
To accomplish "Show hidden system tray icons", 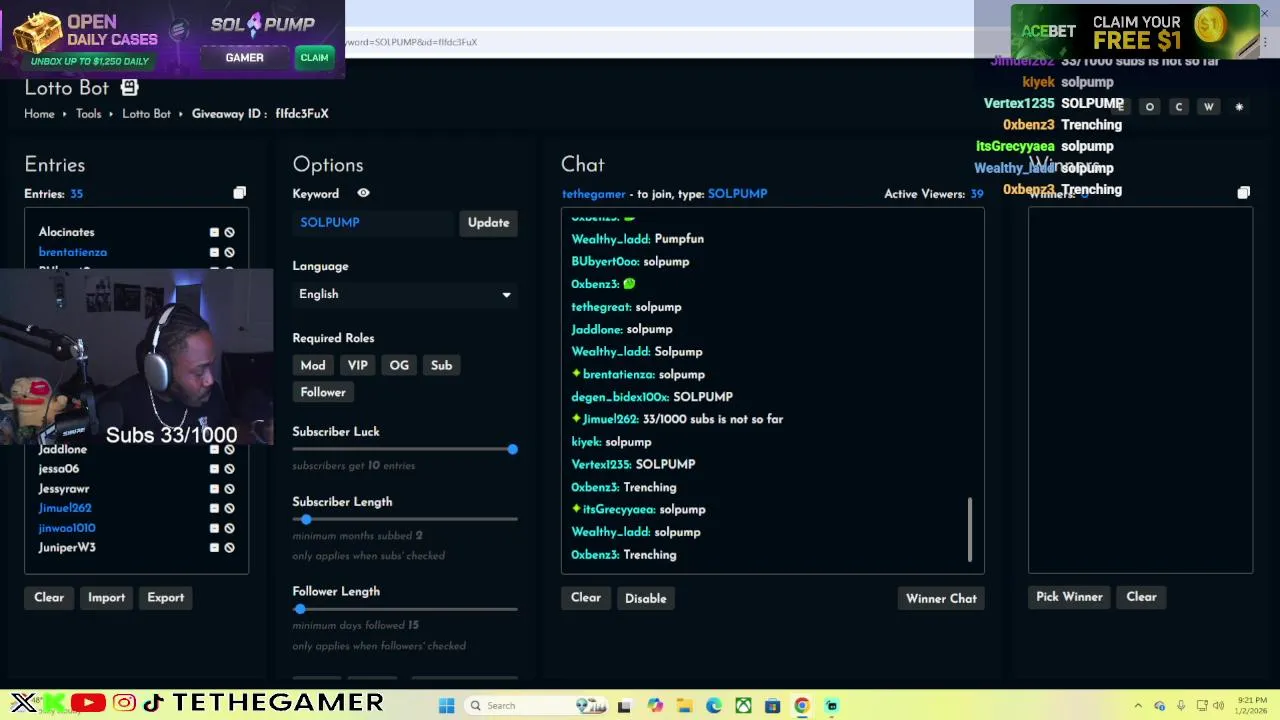I will click(x=1138, y=705).
